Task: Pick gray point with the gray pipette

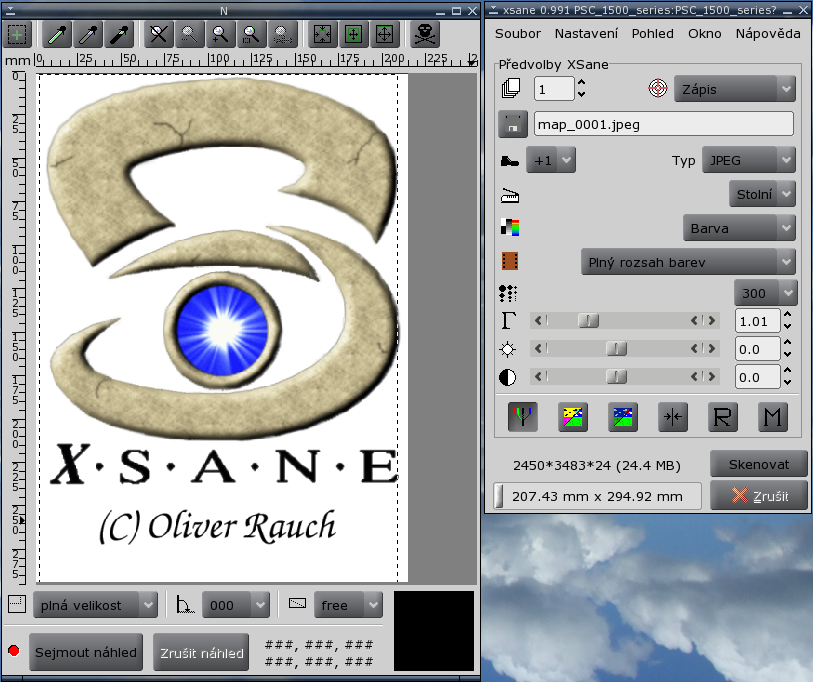Action: pos(88,35)
